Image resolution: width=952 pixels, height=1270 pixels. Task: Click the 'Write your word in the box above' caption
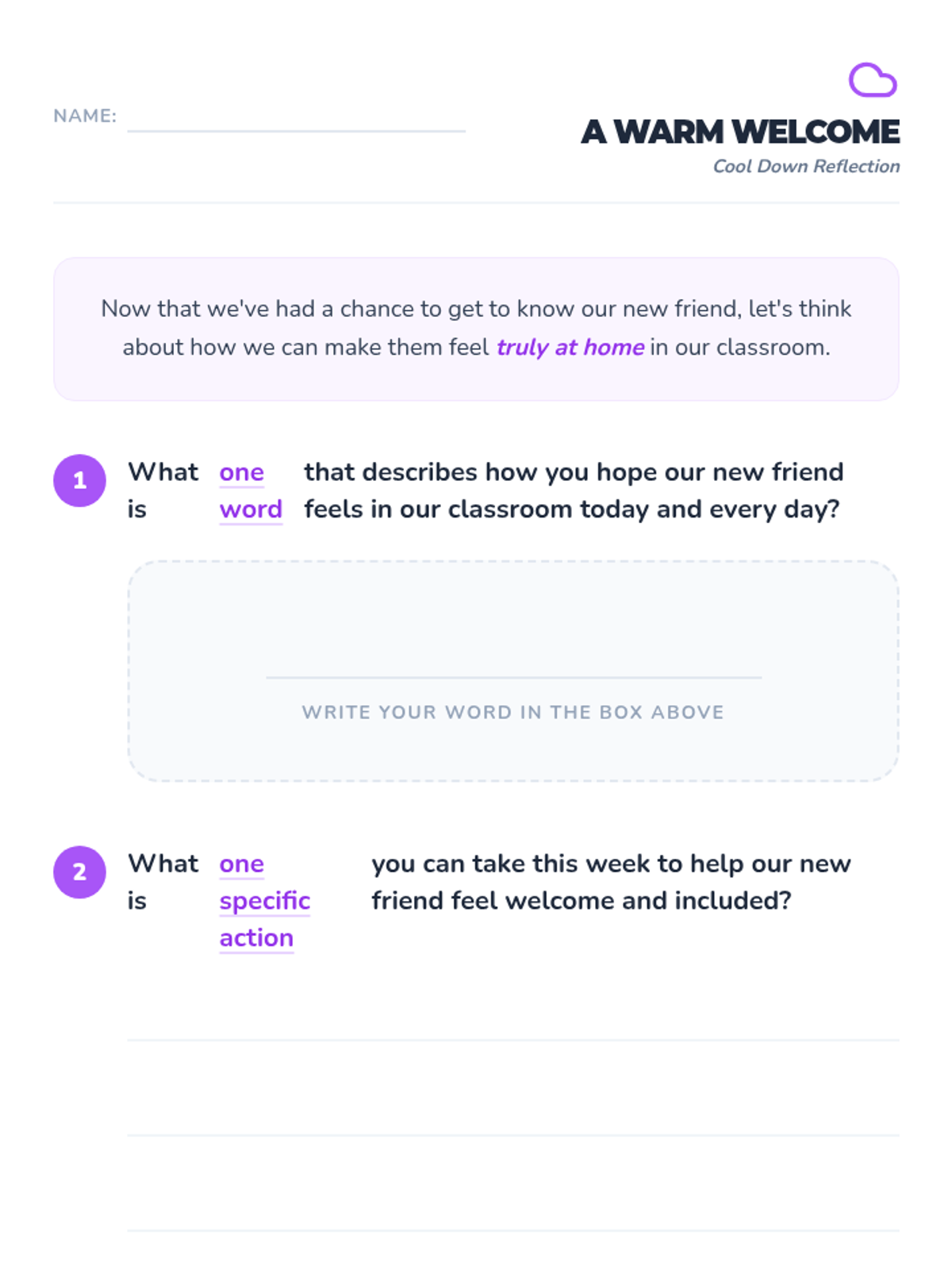pos(513,712)
